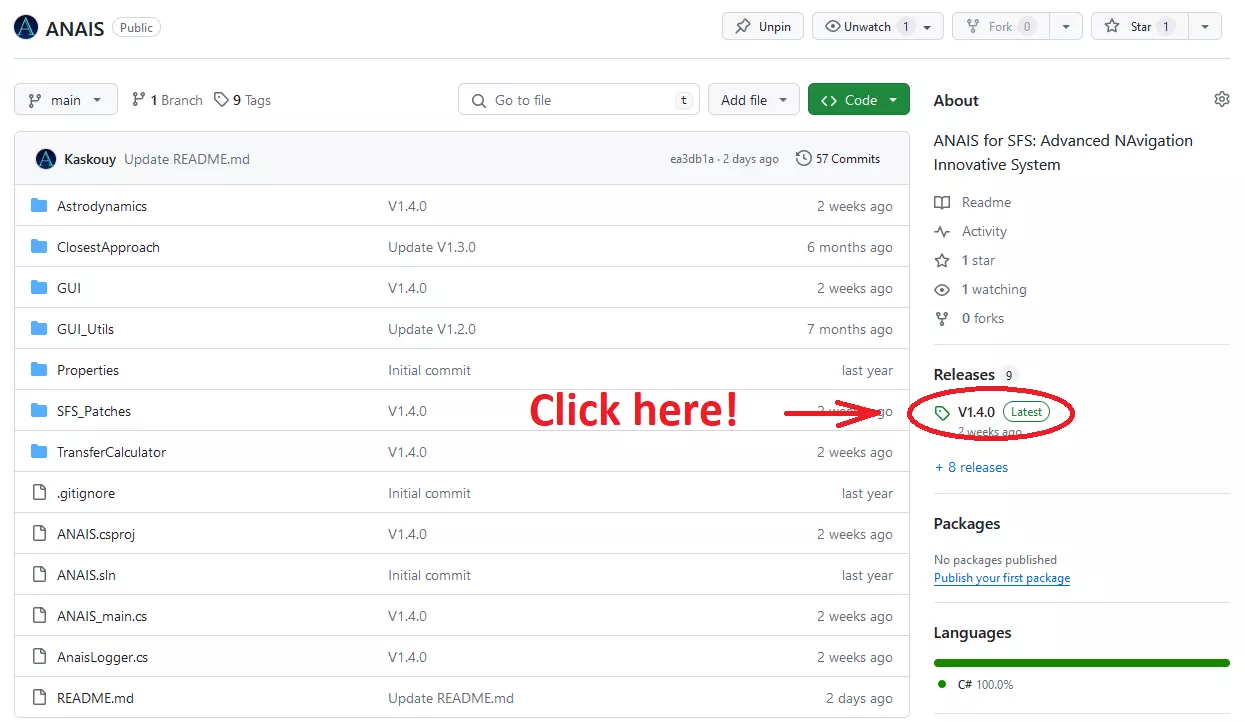Focus the Go to file search field
Image resolution: width=1245 pixels, height=722 pixels.
coord(579,100)
